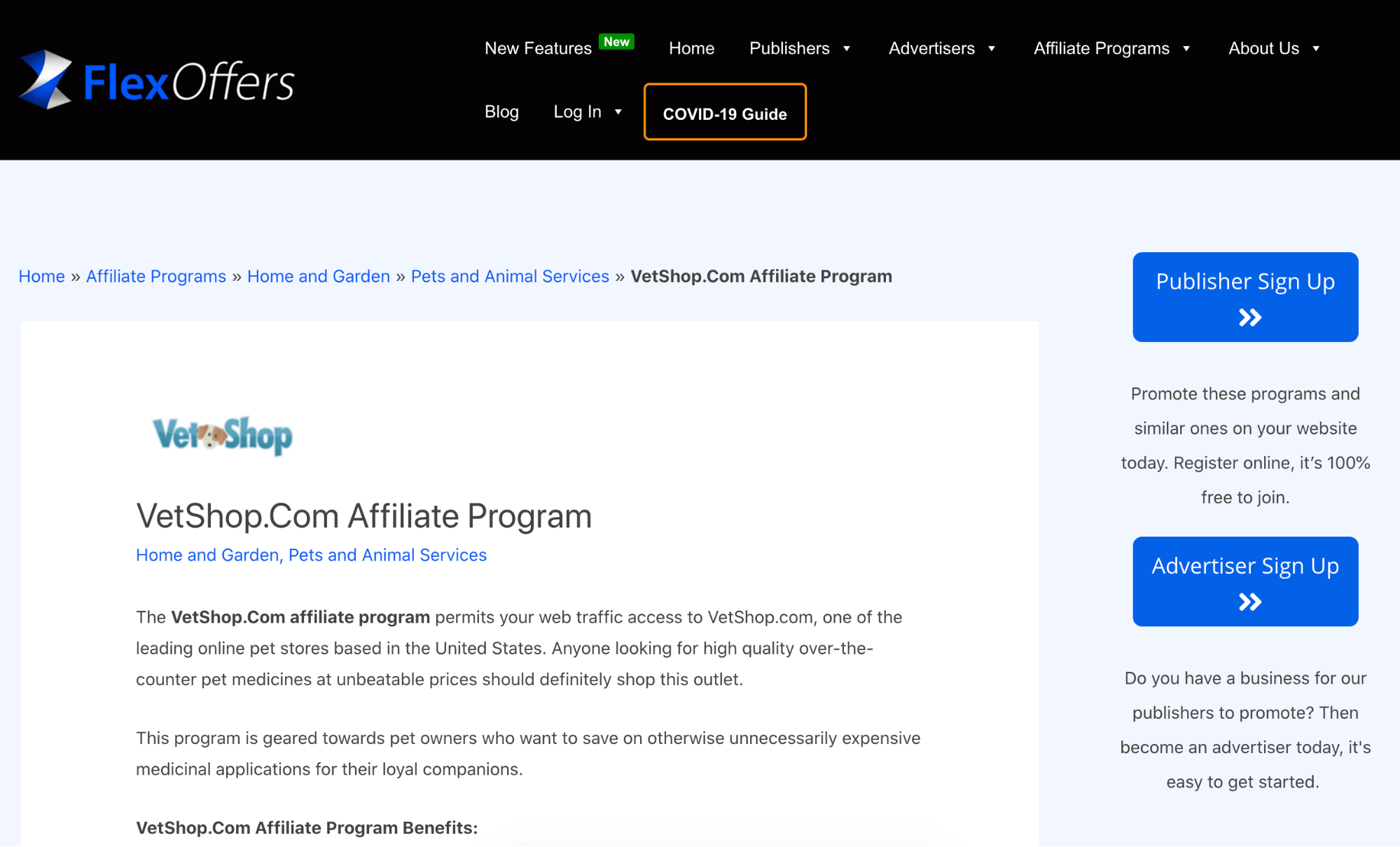
Task: Open the COVID-19 Guide button
Action: [725, 112]
